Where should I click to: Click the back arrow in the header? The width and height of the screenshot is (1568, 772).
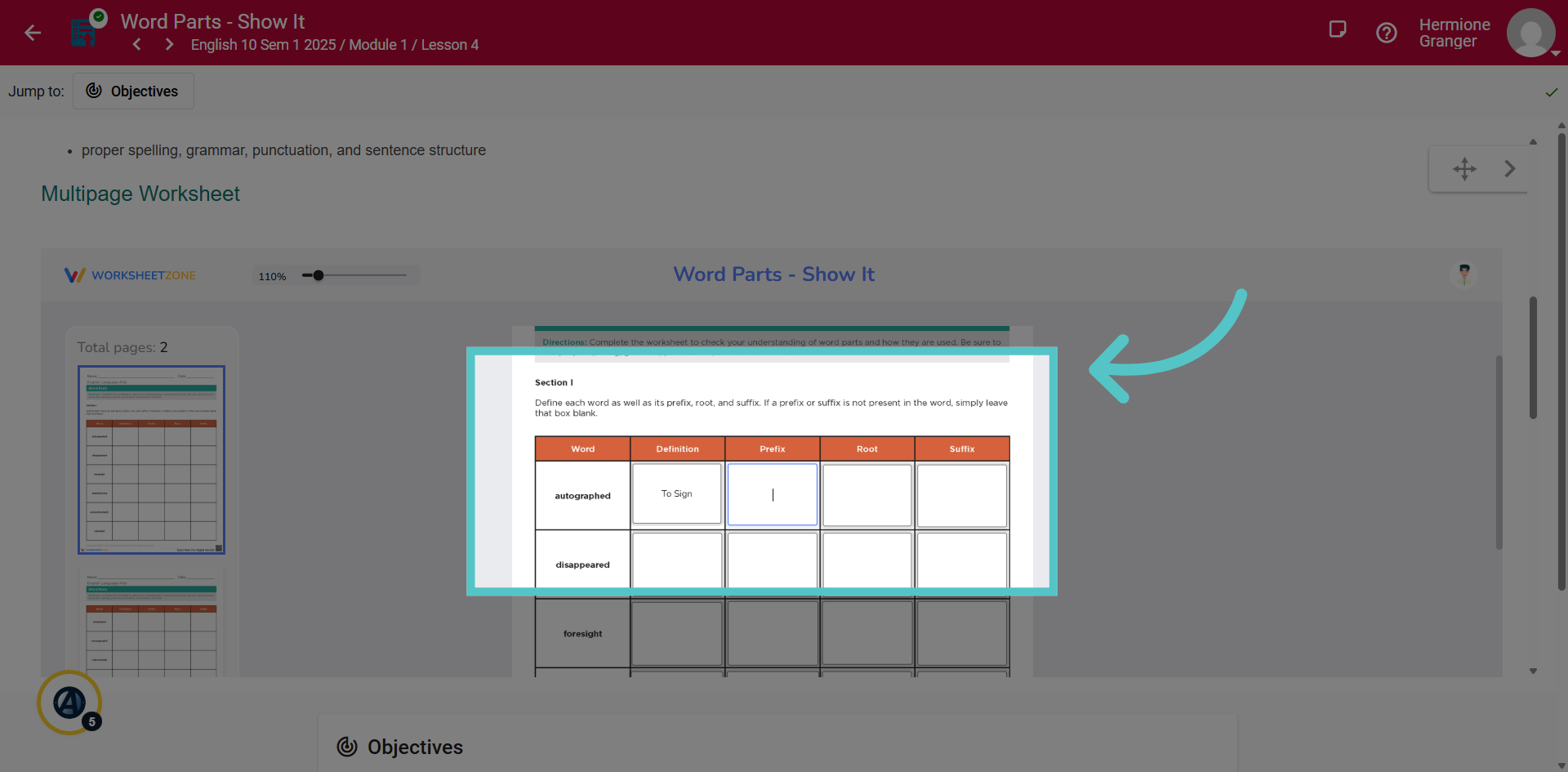pyautogui.click(x=33, y=33)
